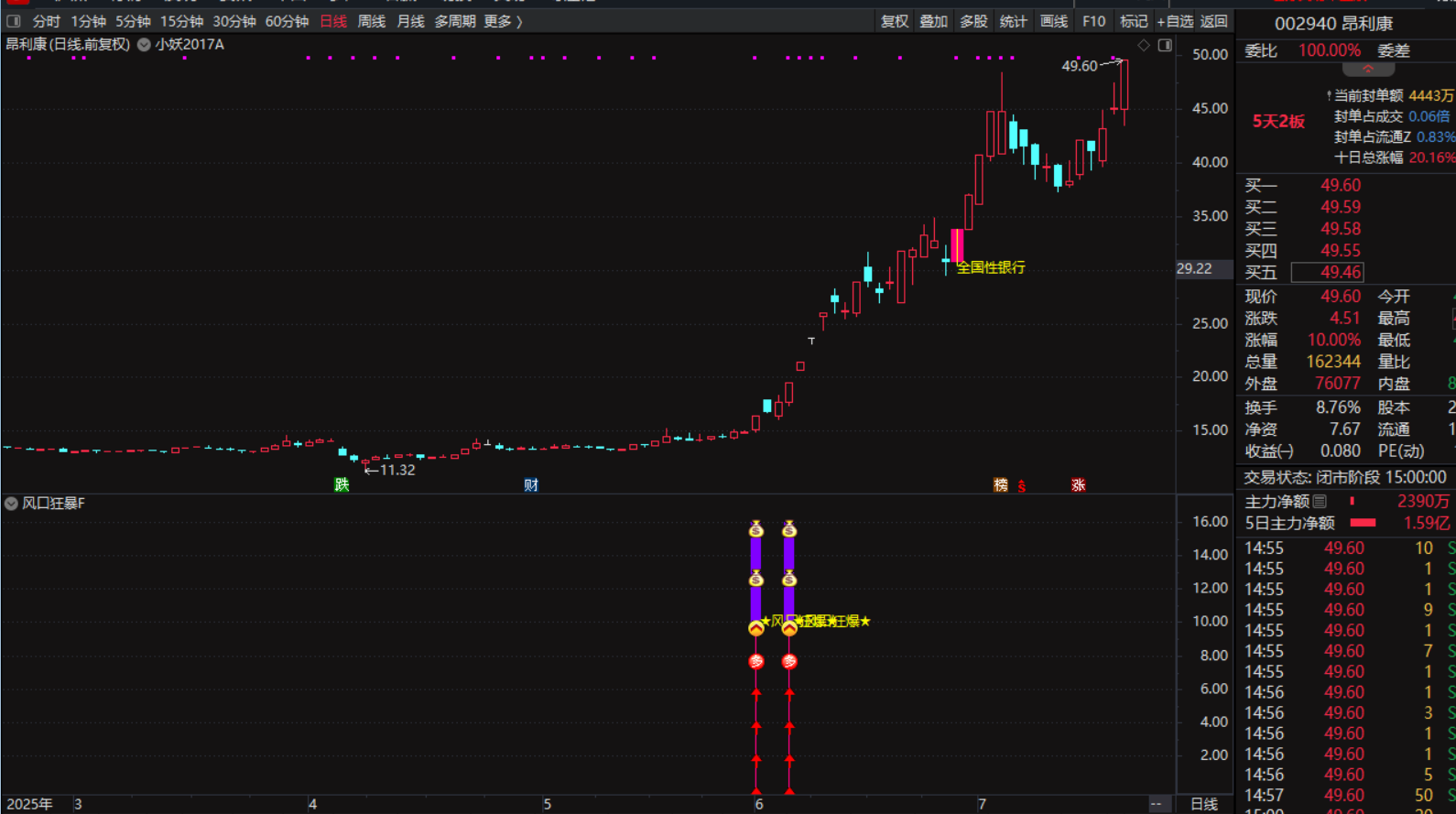Click the diamond icon above the chart

[1144, 45]
